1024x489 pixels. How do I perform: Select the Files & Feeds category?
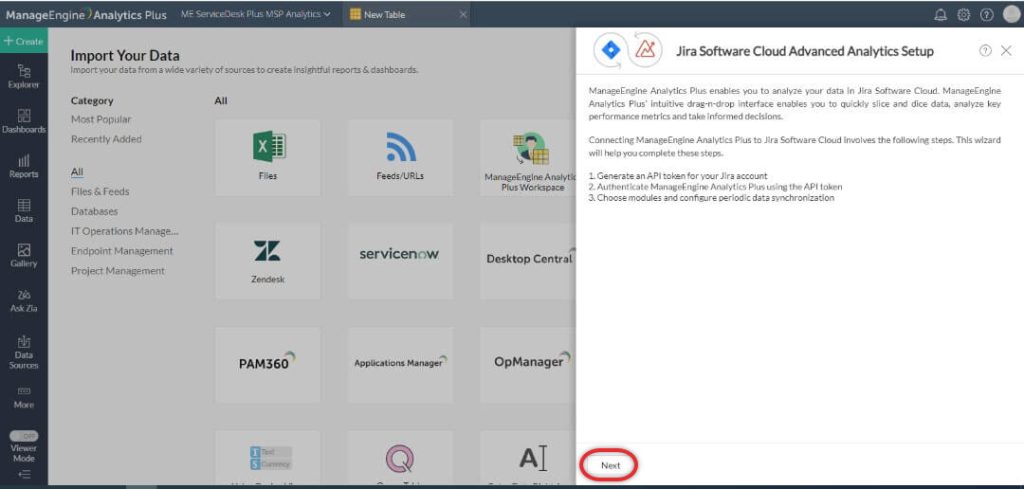100,191
